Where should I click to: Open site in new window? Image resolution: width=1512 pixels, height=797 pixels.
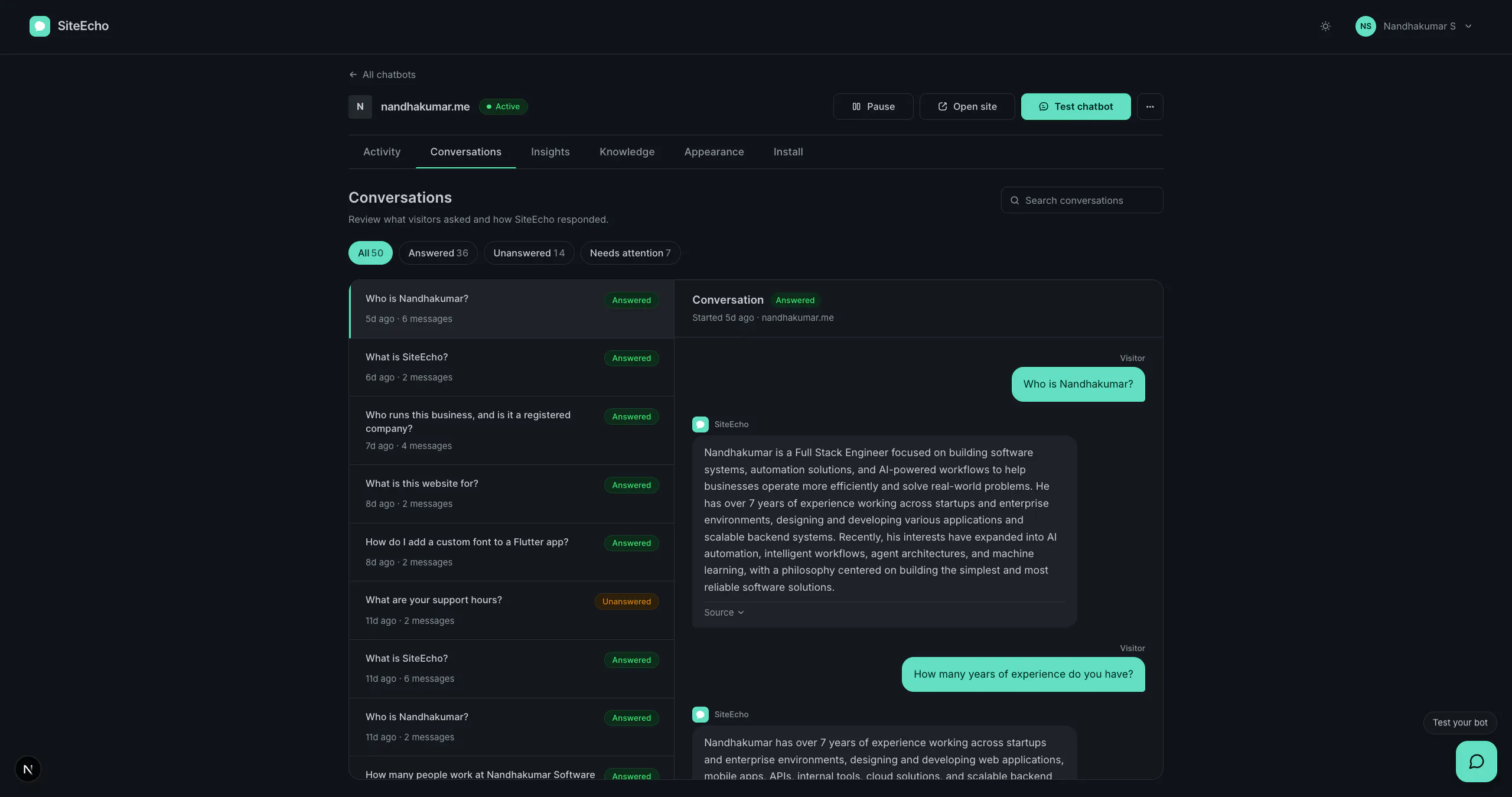coord(967,107)
